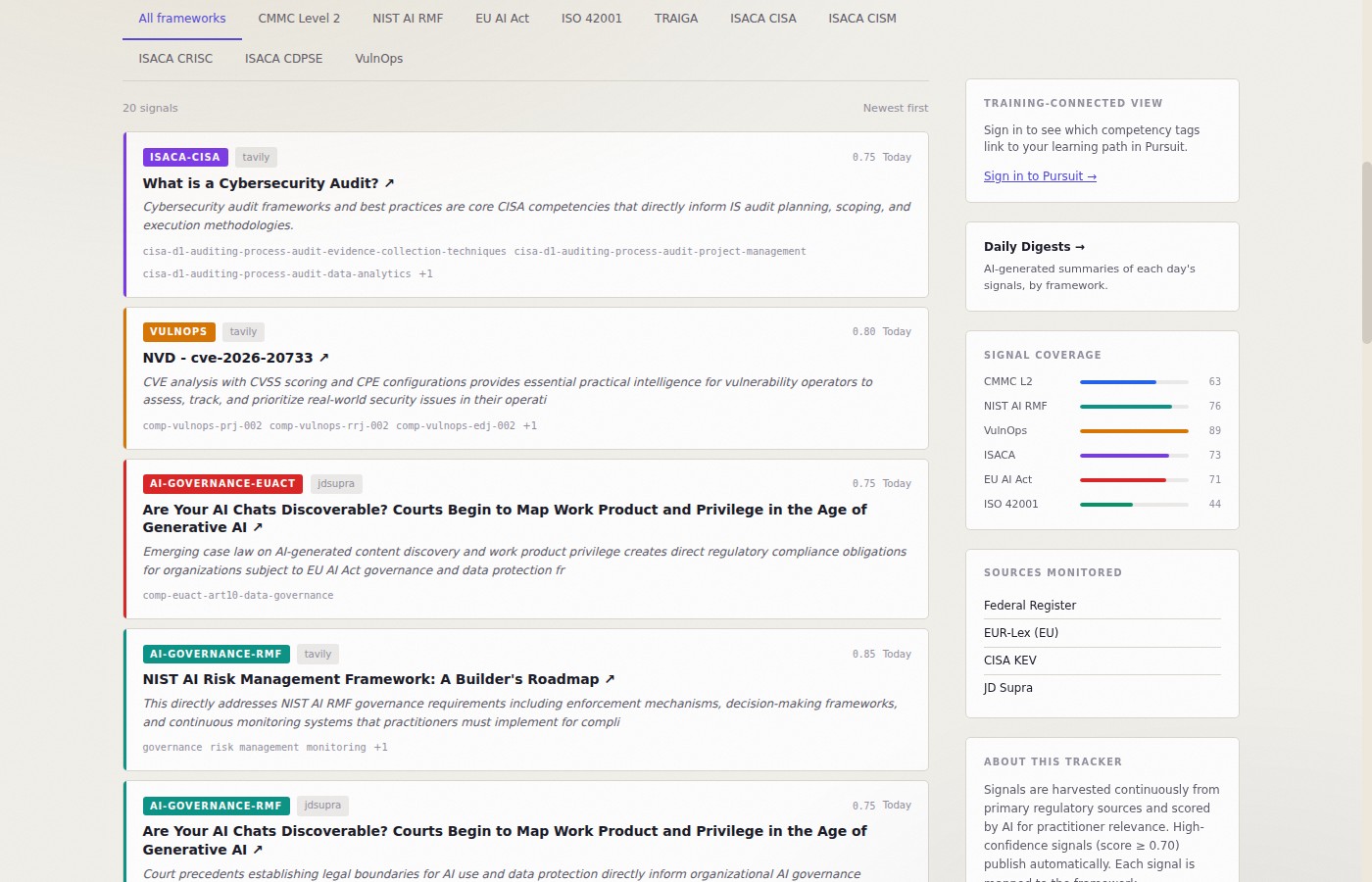Click Sign in to Pursuit link
The width and height of the screenshot is (1372, 882).
click(1040, 176)
